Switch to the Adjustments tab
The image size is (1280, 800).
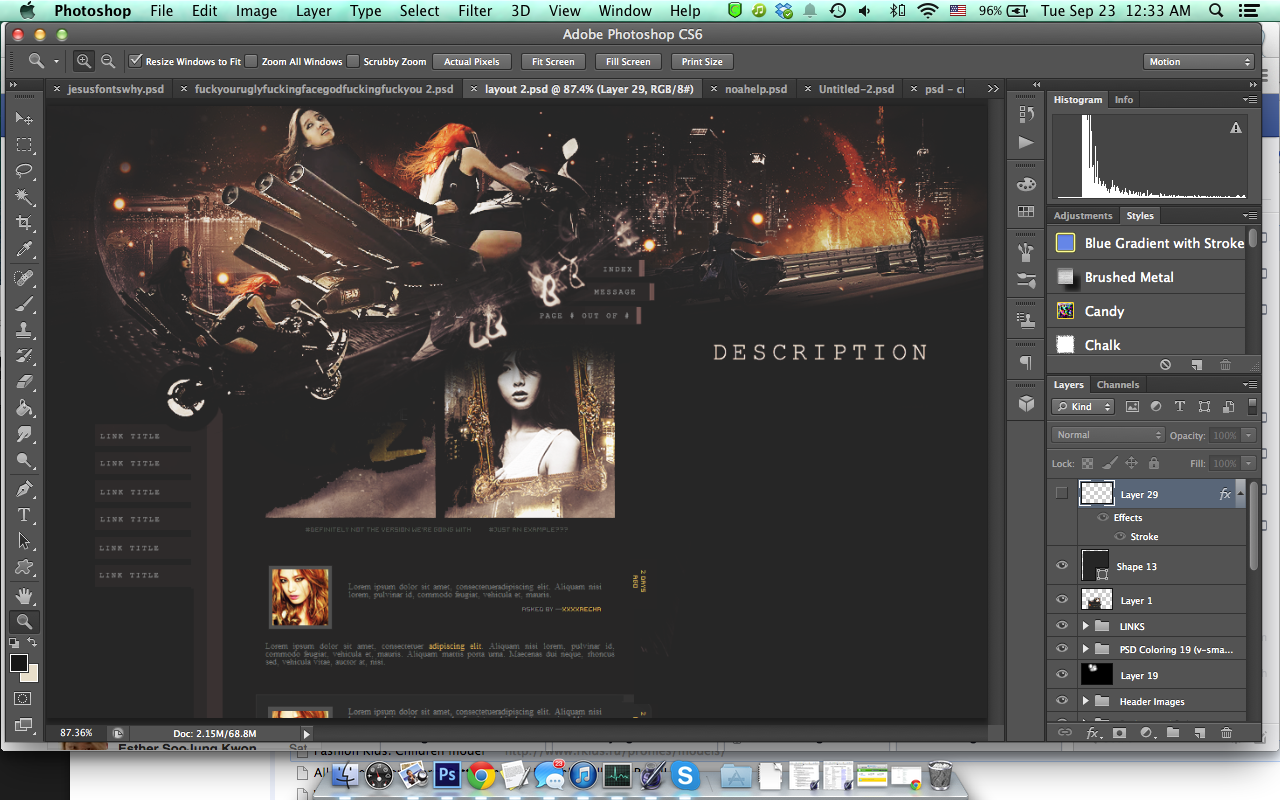[1083, 215]
